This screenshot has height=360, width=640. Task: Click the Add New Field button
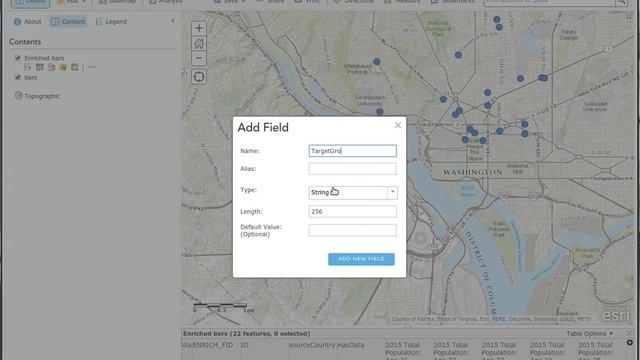[361, 259]
